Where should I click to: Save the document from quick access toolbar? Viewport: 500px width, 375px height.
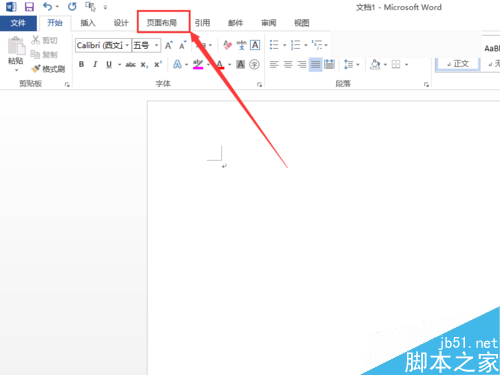click(x=29, y=7)
